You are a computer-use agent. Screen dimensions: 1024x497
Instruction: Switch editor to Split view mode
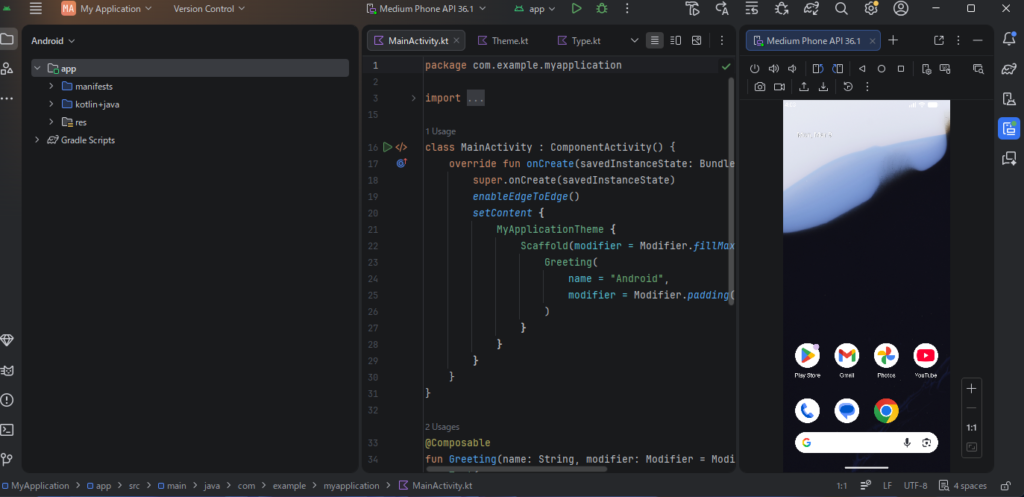(x=675, y=41)
